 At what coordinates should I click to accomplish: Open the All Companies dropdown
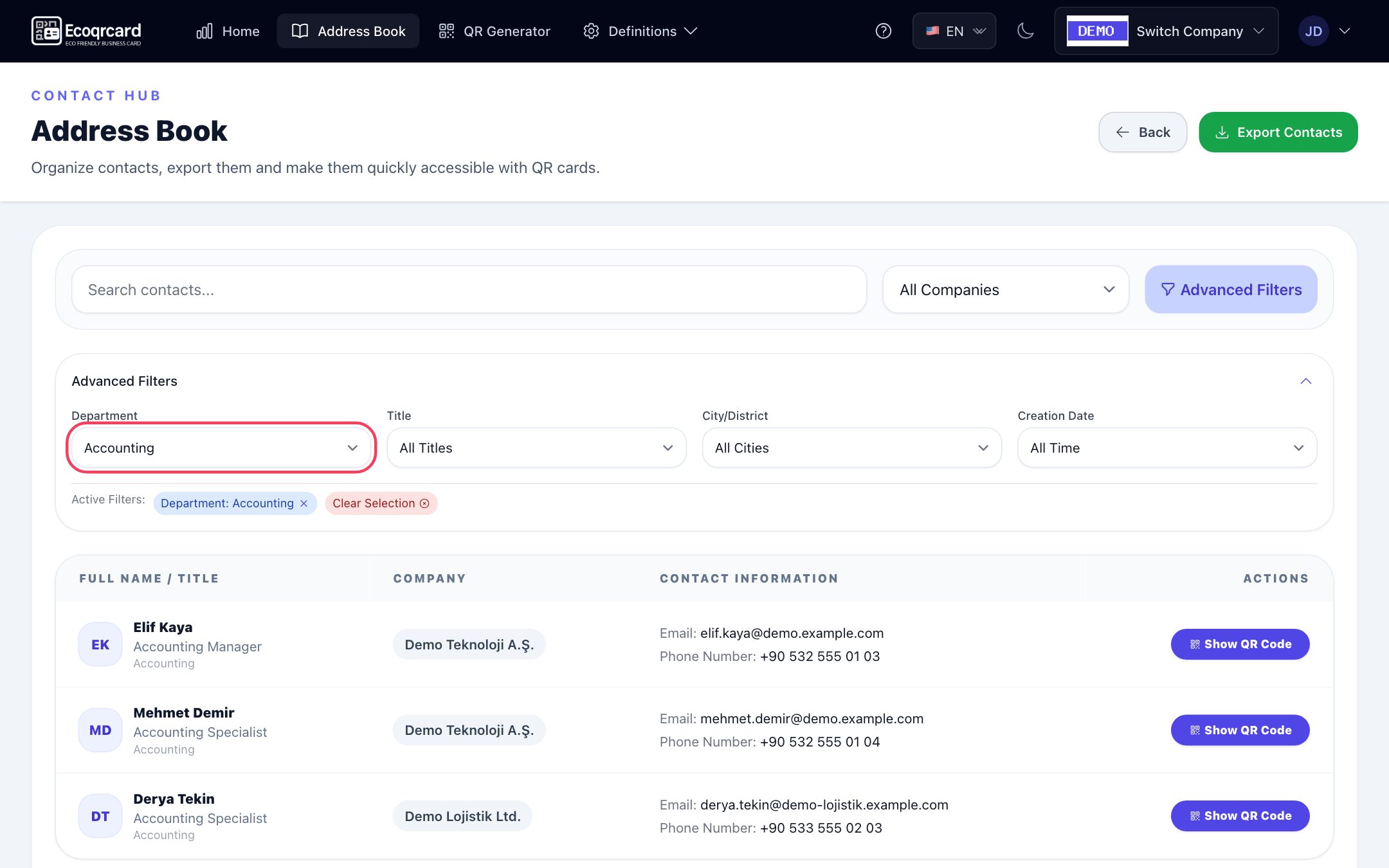pos(1006,289)
